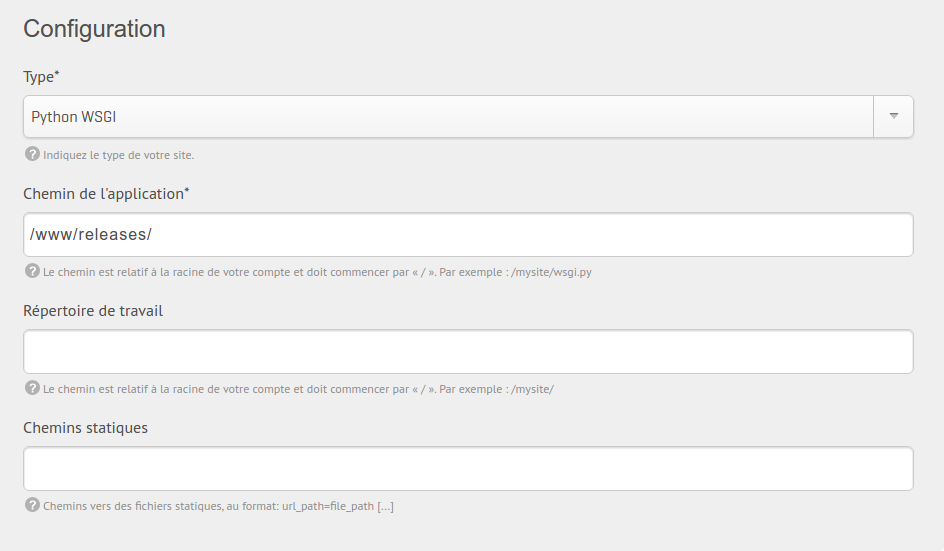Click help icon under Répertoire de travail field
Screen dimensions: 944x551
pyautogui.click(x=32, y=388)
